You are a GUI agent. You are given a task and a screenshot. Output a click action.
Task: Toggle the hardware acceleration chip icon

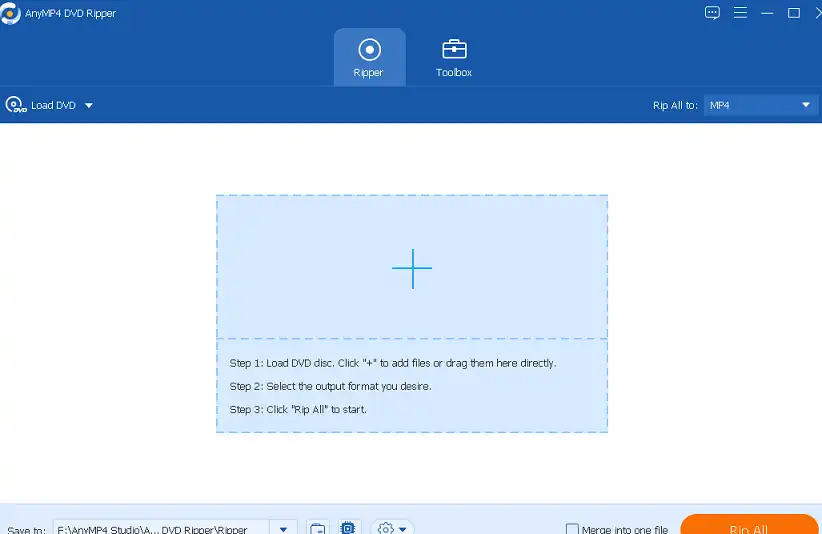coord(348,528)
